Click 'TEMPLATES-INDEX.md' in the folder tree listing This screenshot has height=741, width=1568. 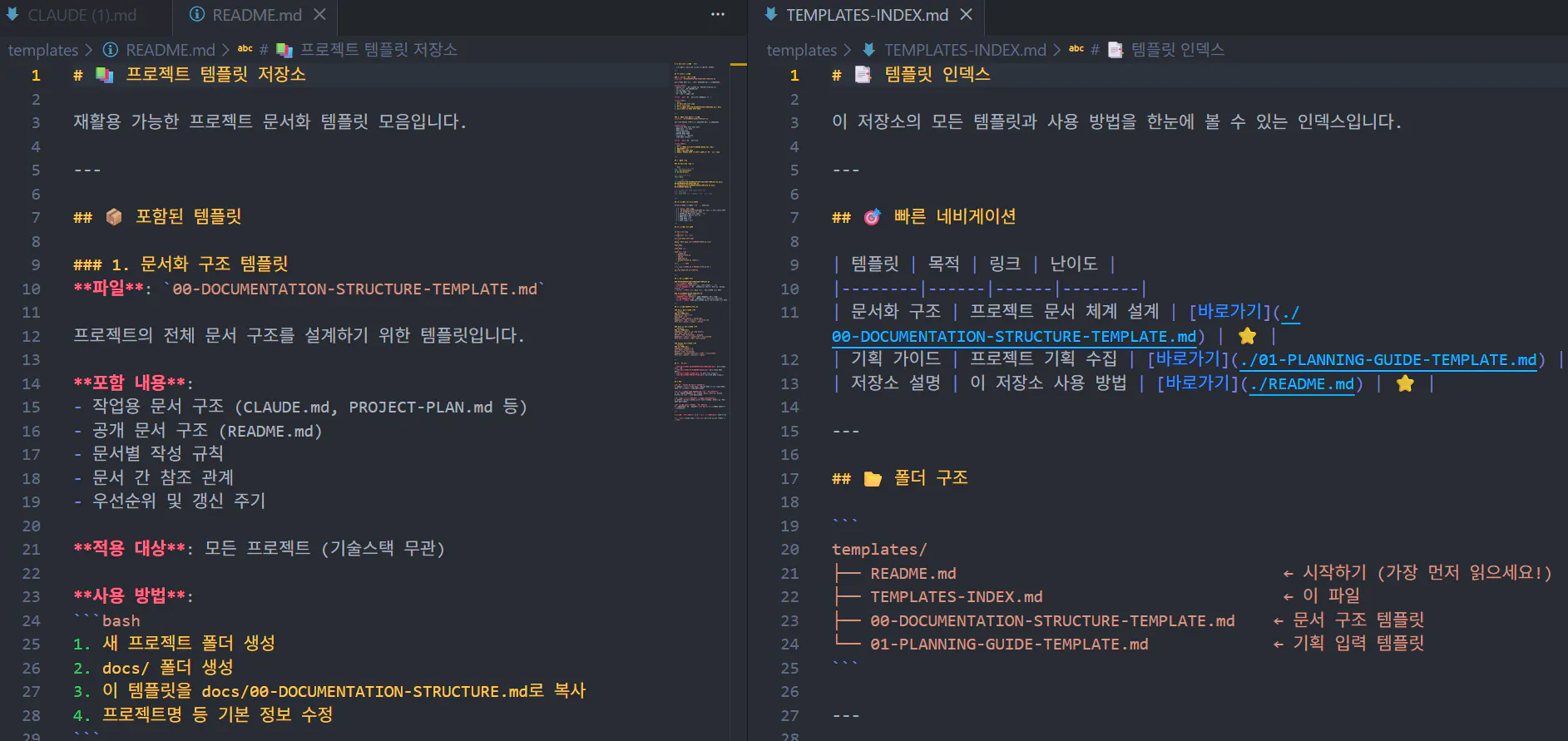(x=957, y=597)
